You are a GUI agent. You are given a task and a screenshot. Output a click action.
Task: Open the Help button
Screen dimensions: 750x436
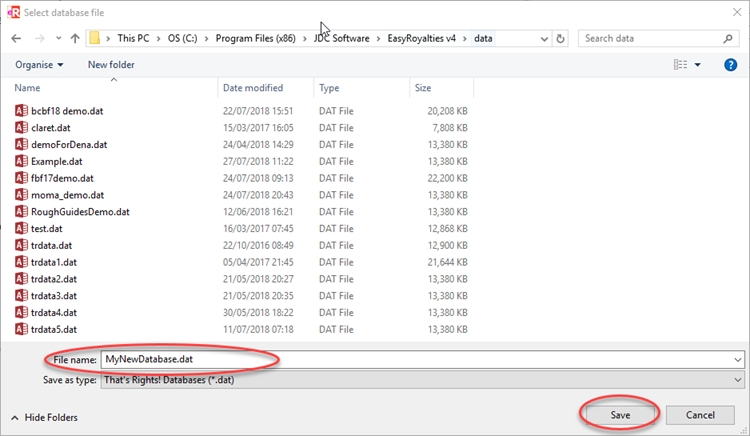(730, 65)
